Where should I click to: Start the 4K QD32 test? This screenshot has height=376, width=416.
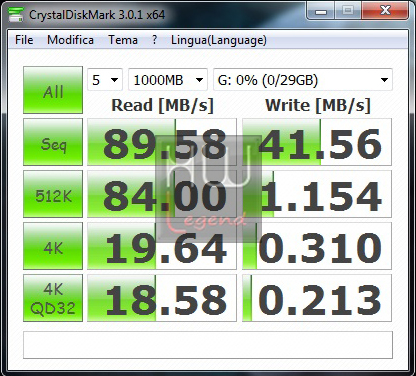tap(53, 298)
